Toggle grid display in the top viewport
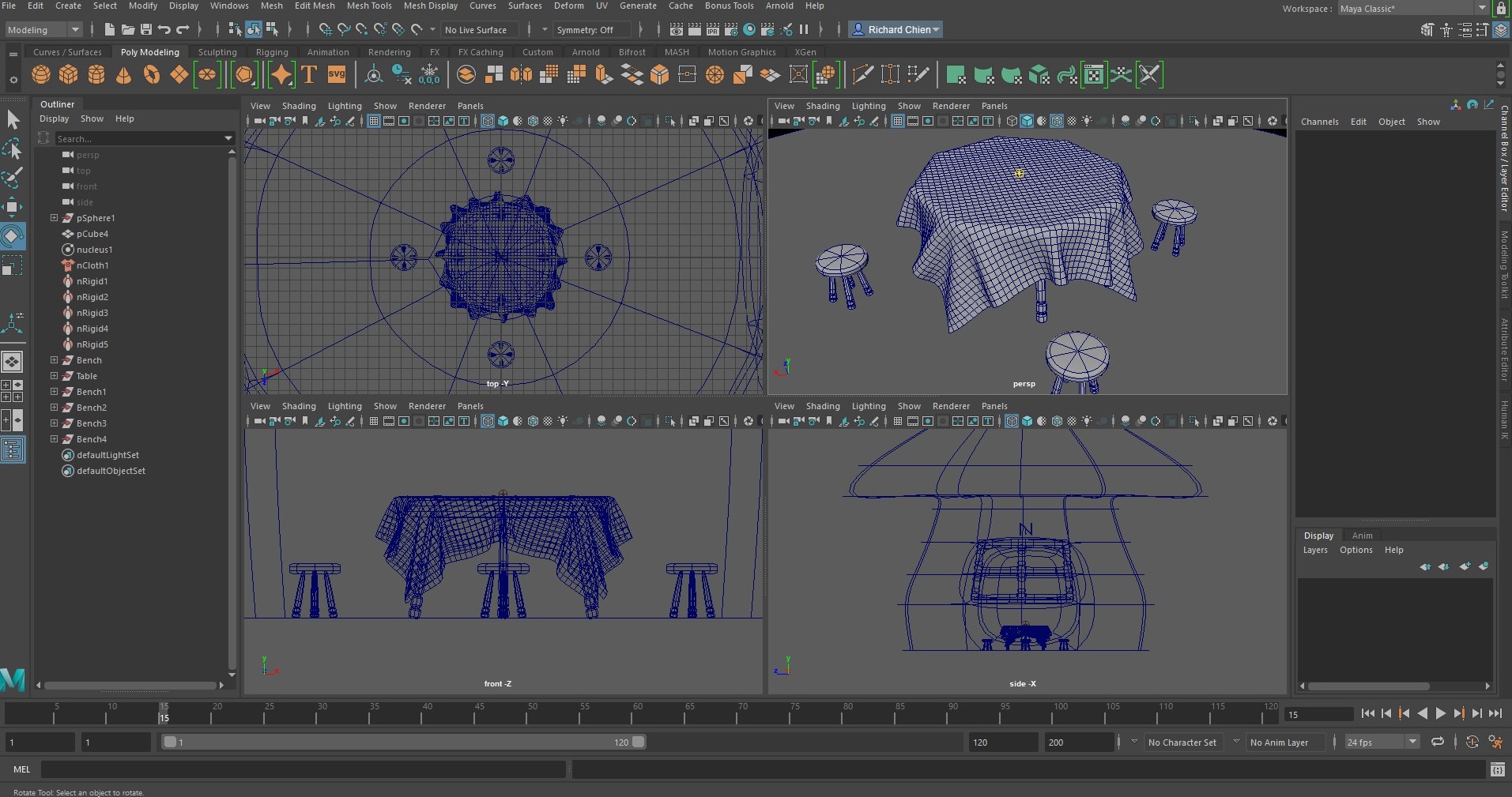The height and width of the screenshot is (797, 1512). coord(374,122)
